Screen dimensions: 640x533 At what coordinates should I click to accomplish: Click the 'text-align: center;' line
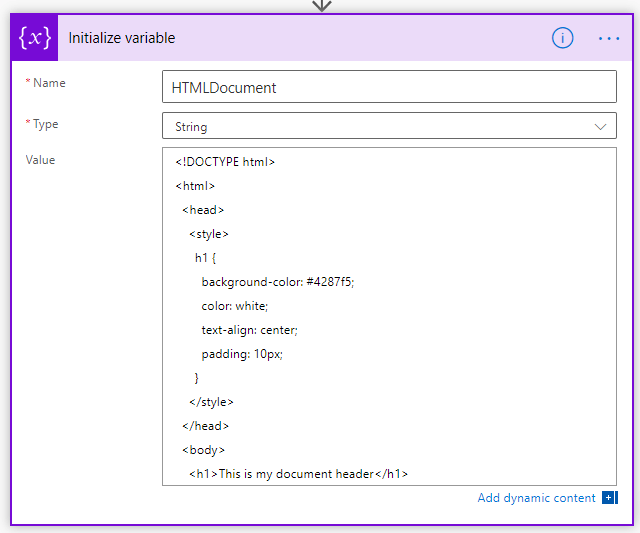pos(249,330)
